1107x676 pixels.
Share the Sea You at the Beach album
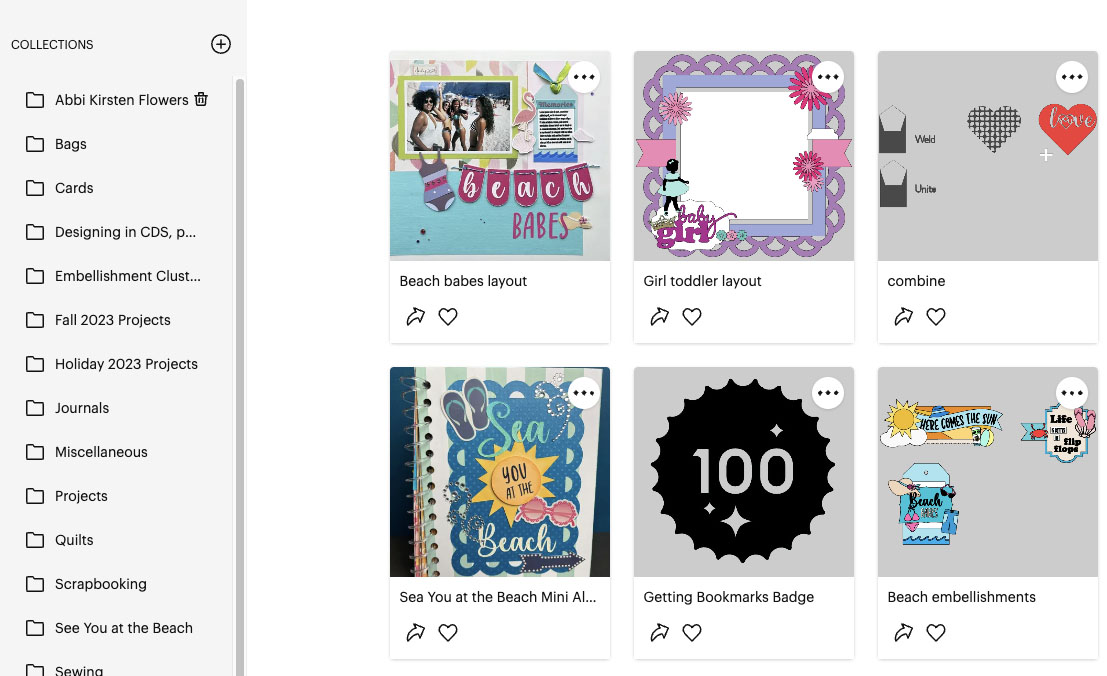point(415,633)
